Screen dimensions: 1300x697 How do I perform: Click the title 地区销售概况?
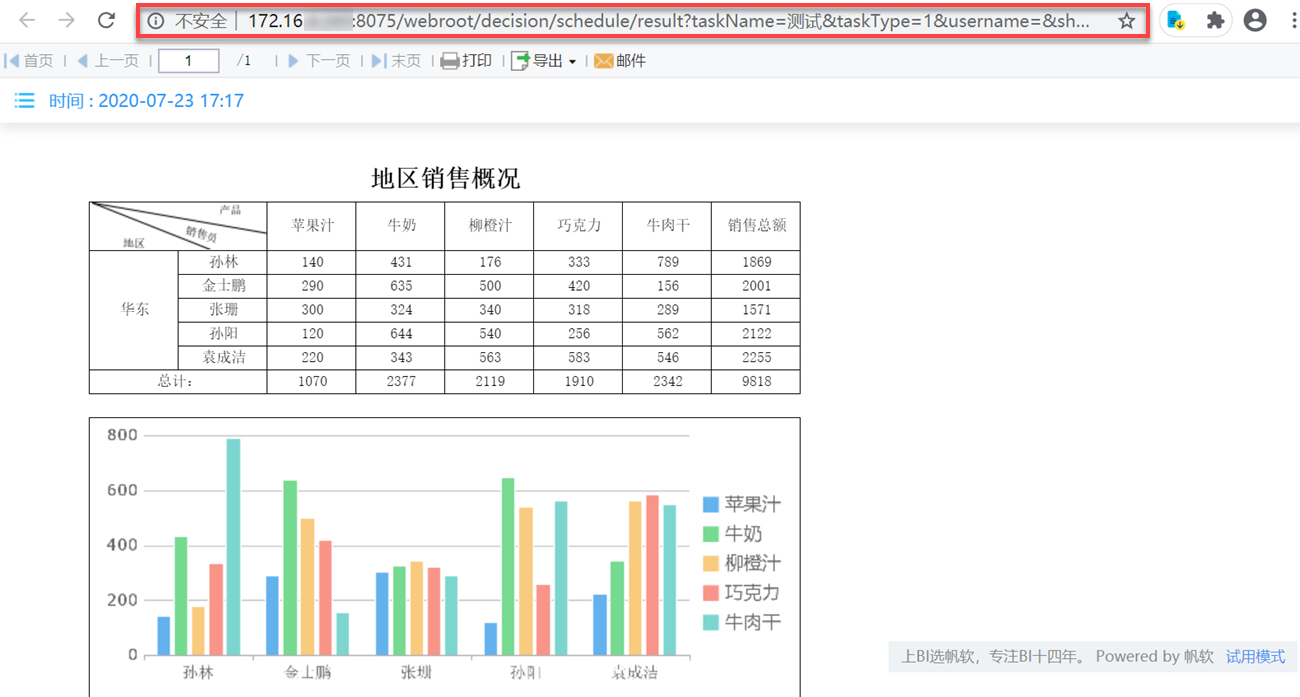445,179
